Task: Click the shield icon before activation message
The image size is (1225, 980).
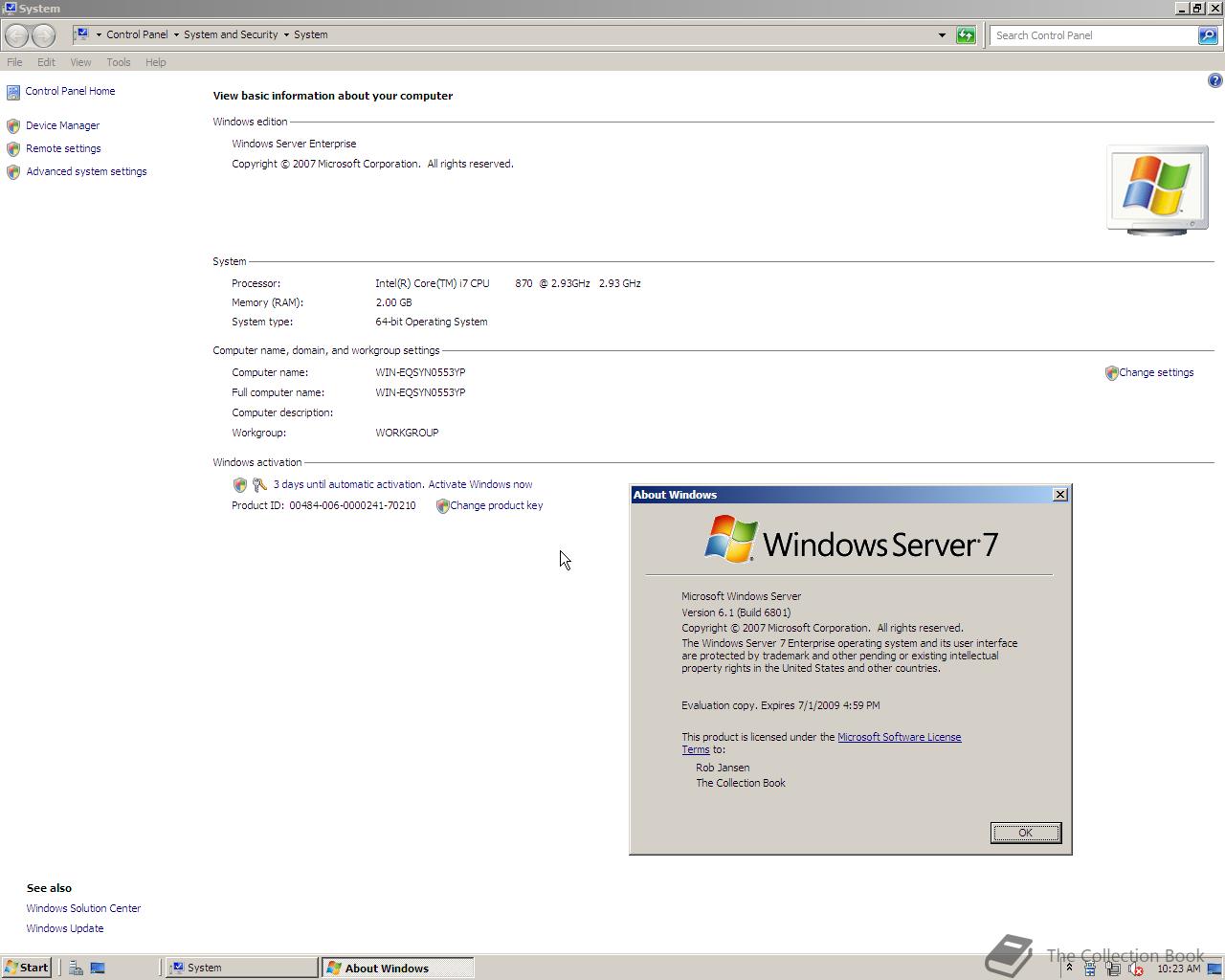Action: (x=240, y=485)
